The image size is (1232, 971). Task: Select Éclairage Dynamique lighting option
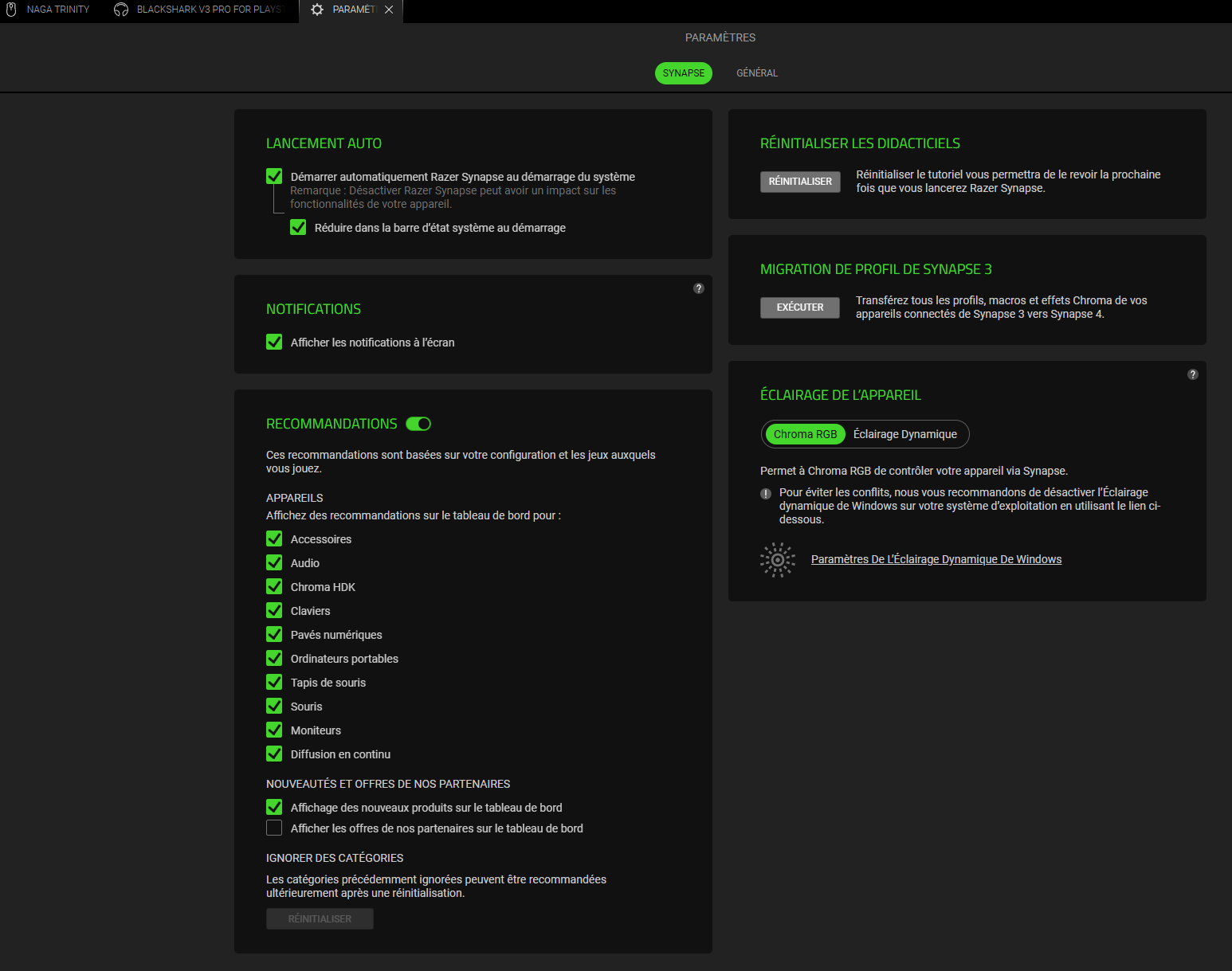(905, 434)
